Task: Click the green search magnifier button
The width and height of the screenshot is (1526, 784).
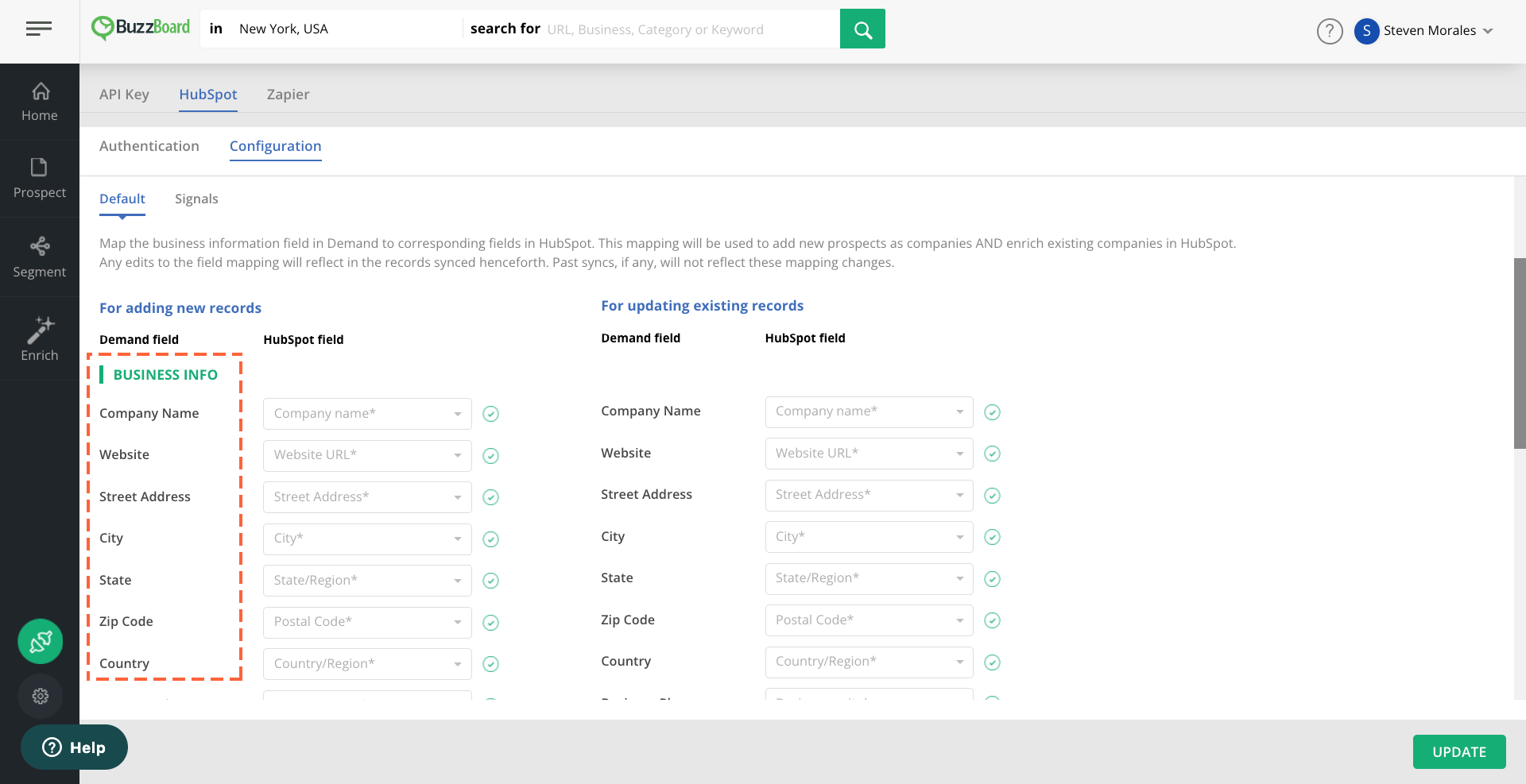Action: 862,29
